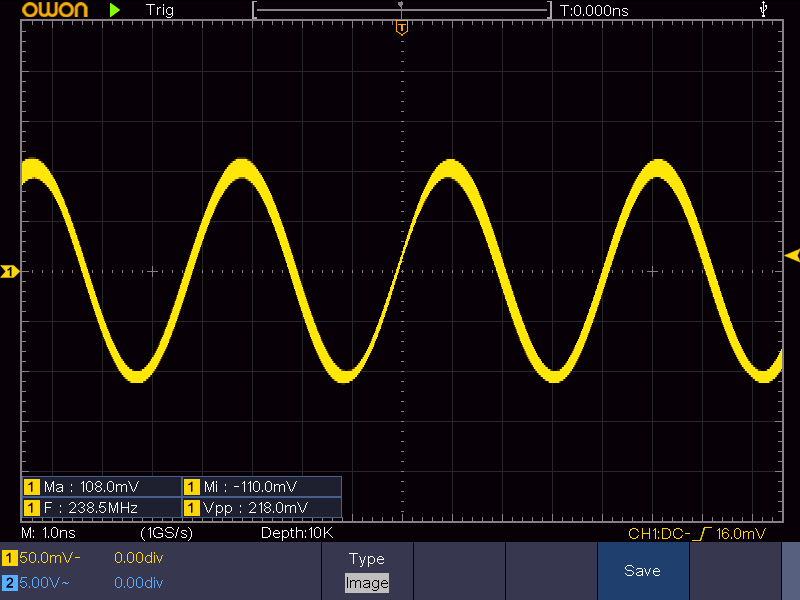Open the Type menu option
The image size is (800, 600).
[x=367, y=559]
